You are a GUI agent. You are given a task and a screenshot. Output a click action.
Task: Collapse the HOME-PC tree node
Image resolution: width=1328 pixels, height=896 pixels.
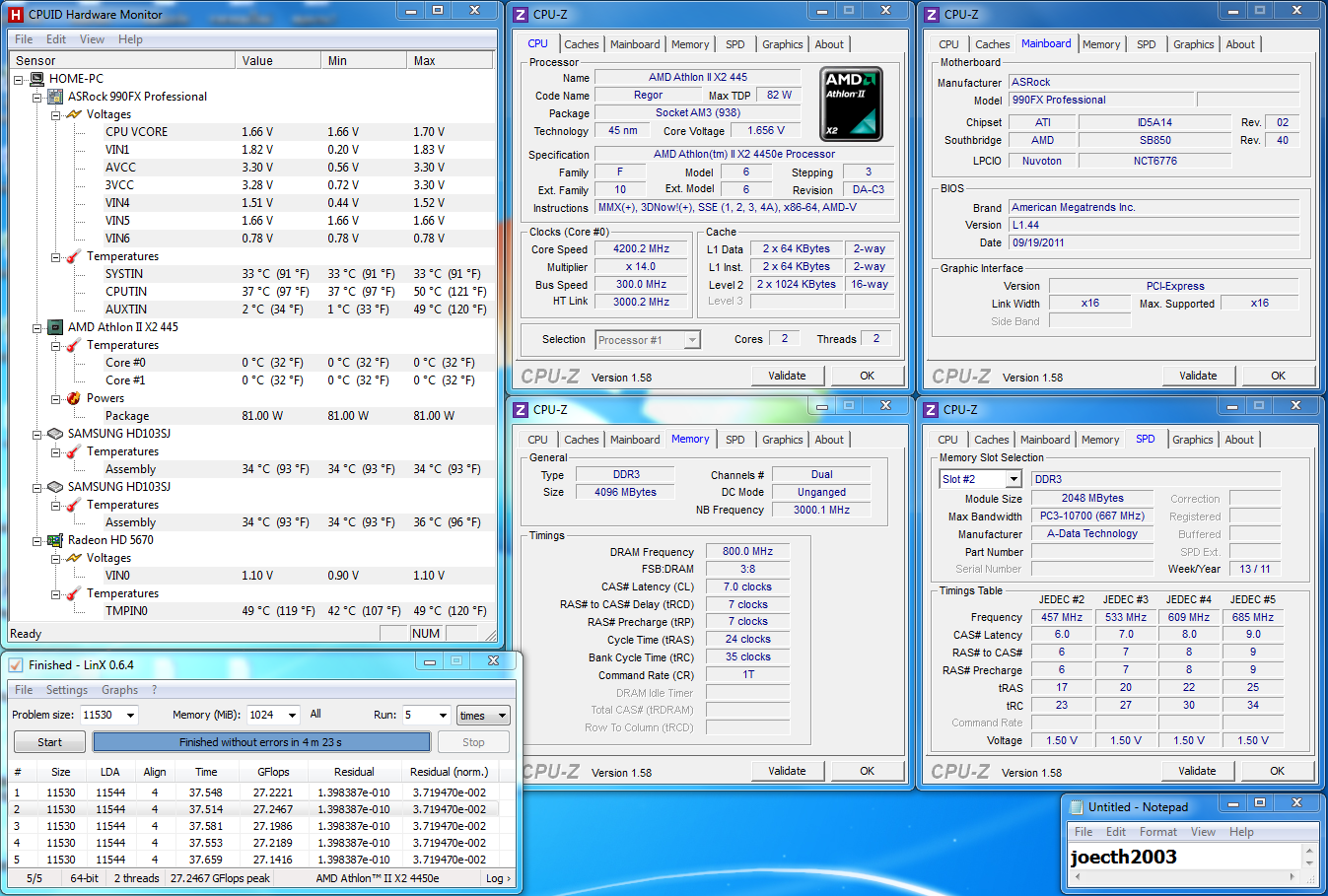coord(18,79)
